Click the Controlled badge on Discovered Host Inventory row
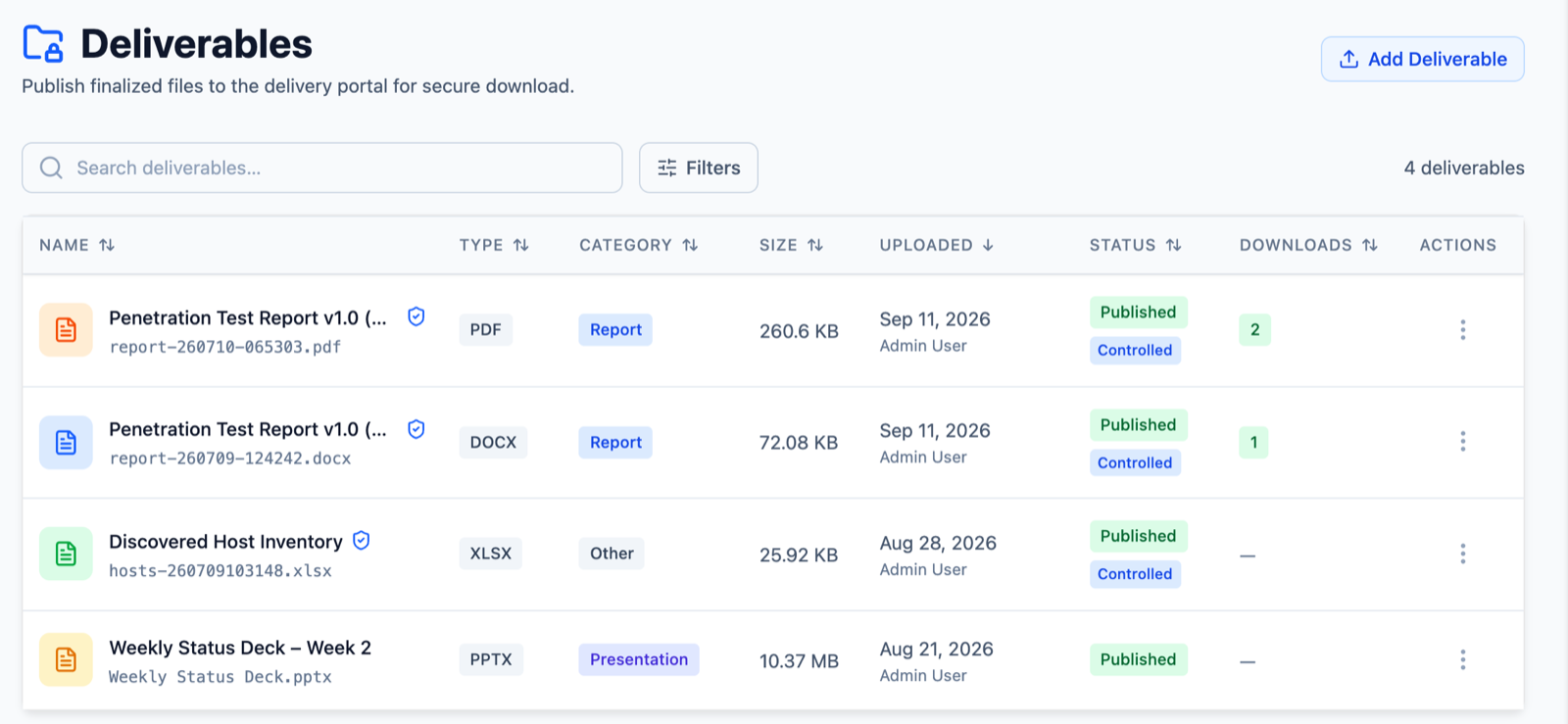 [1135, 574]
